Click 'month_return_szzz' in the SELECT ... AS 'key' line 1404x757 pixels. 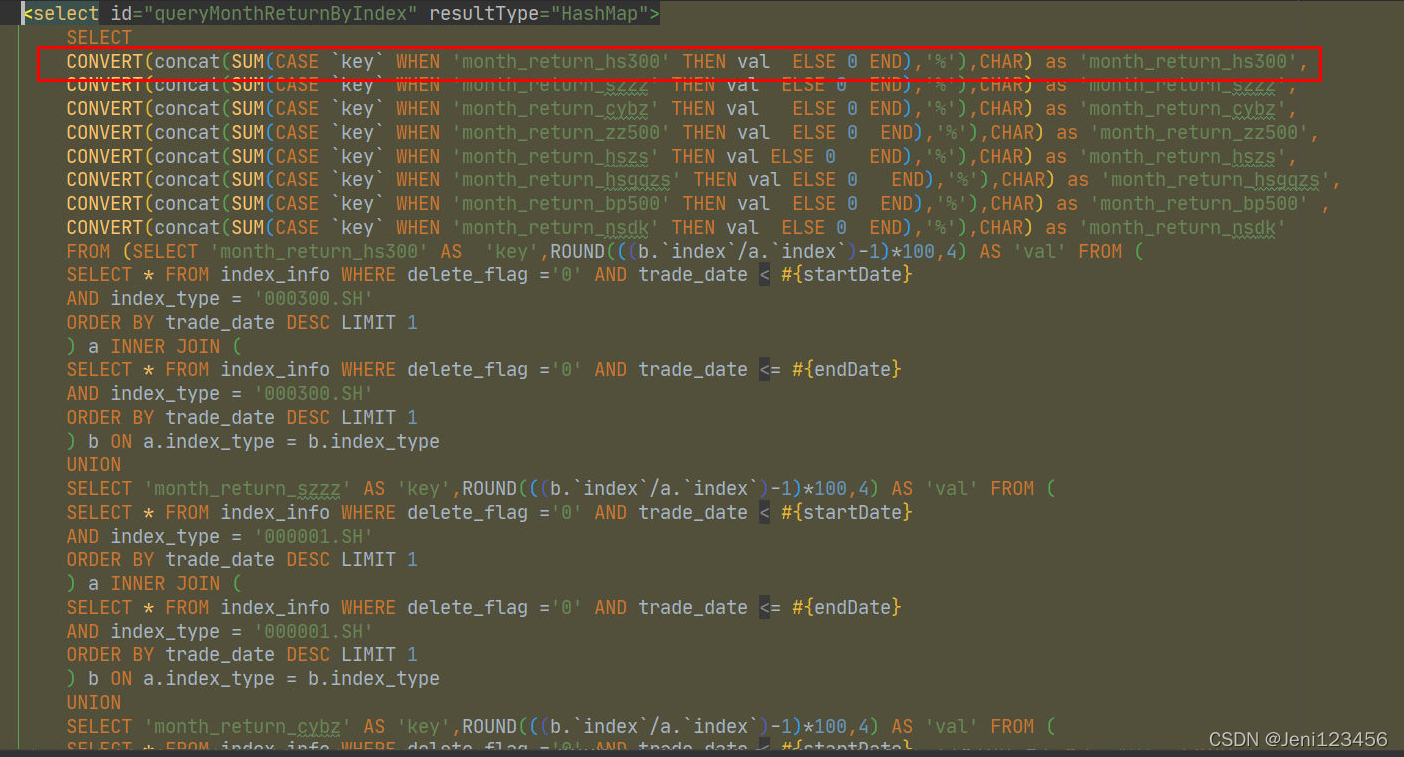[x=247, y=489]
